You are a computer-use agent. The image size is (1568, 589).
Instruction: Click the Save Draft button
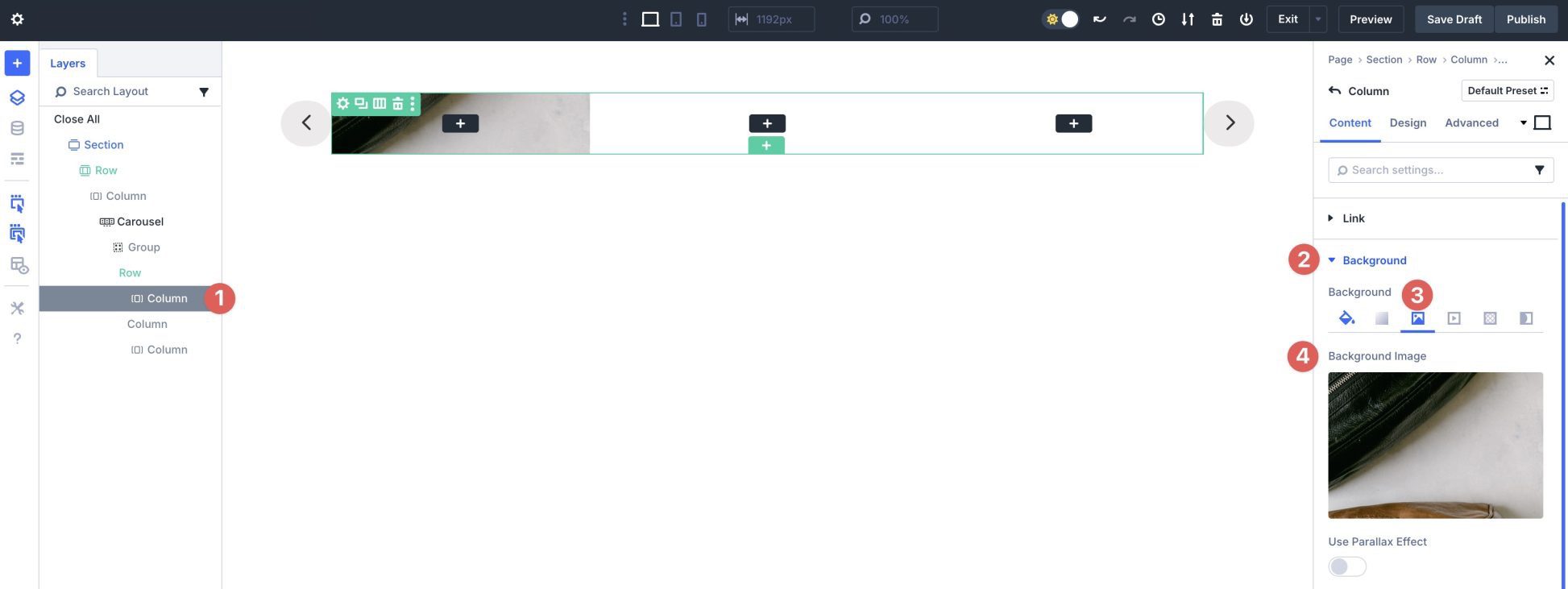[x=1454, y=19]
